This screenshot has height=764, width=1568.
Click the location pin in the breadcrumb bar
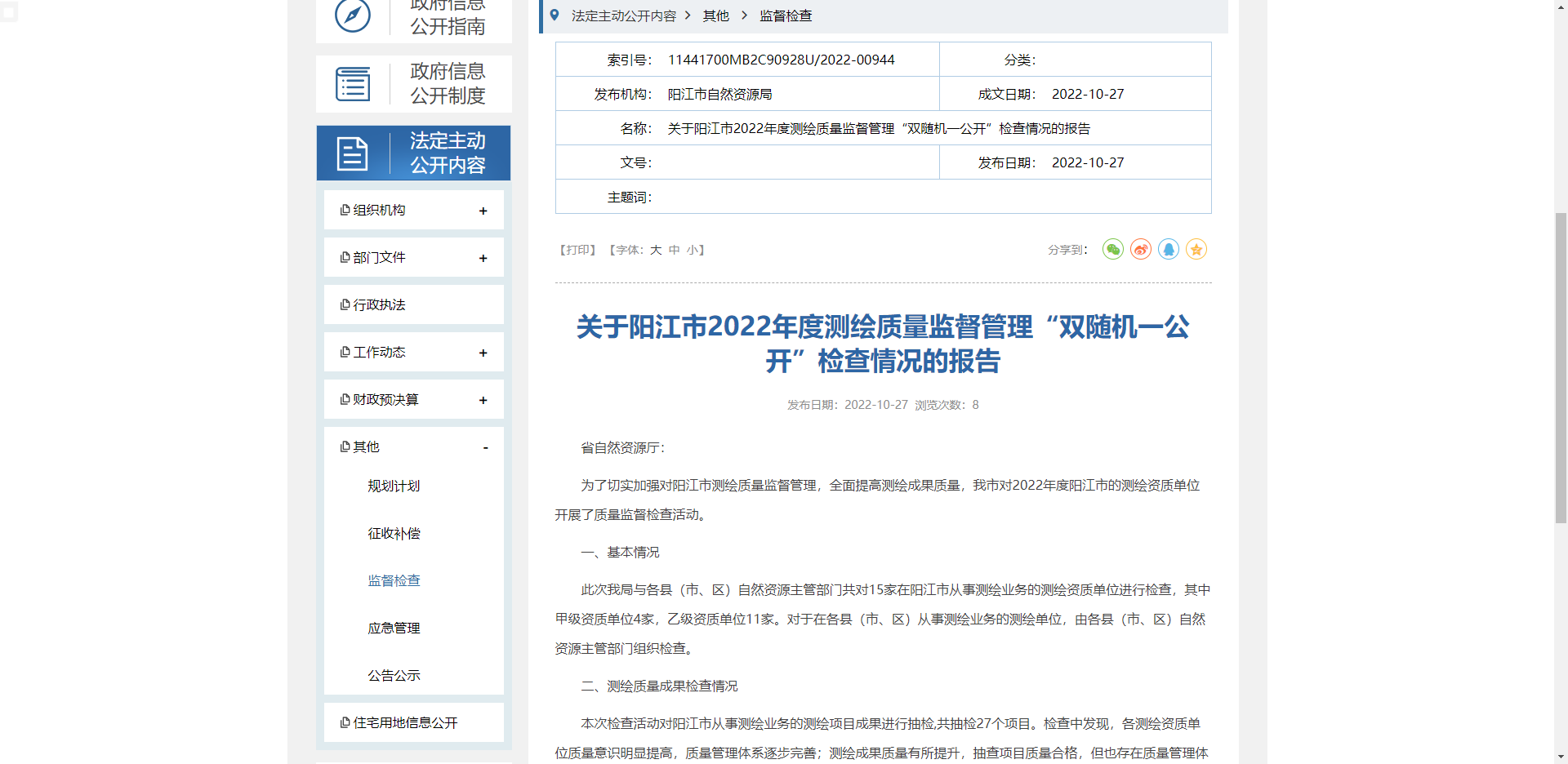pyautogui.click(x=555, y=16)
